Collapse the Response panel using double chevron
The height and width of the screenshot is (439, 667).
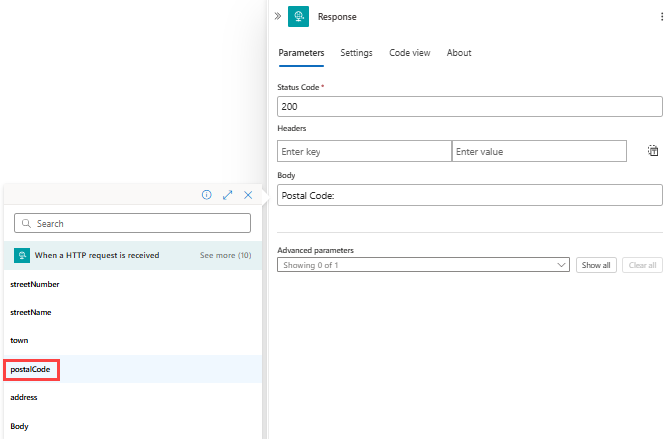pyautogui.click(x=277, y=17)
